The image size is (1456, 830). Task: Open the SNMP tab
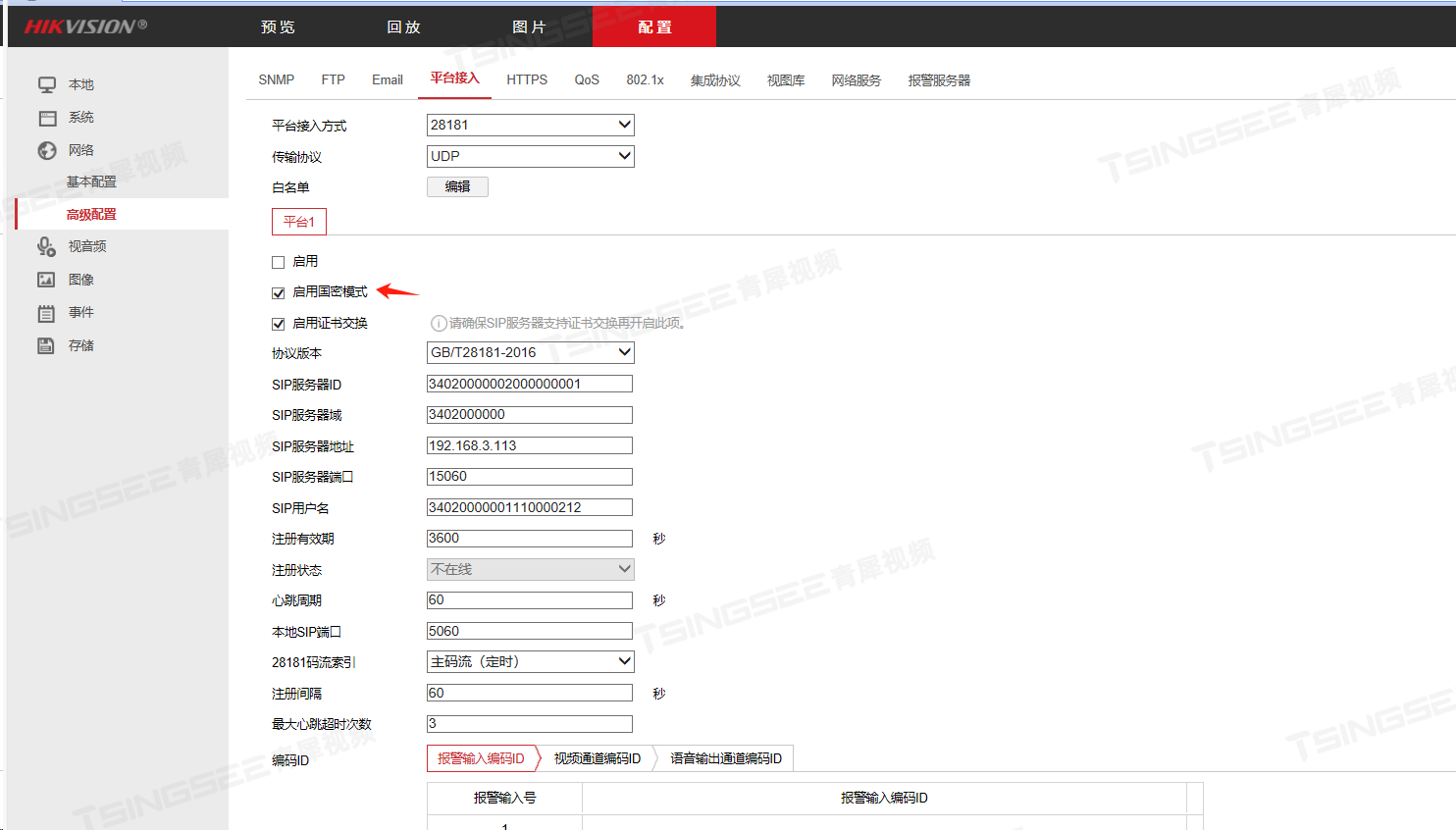277,79
